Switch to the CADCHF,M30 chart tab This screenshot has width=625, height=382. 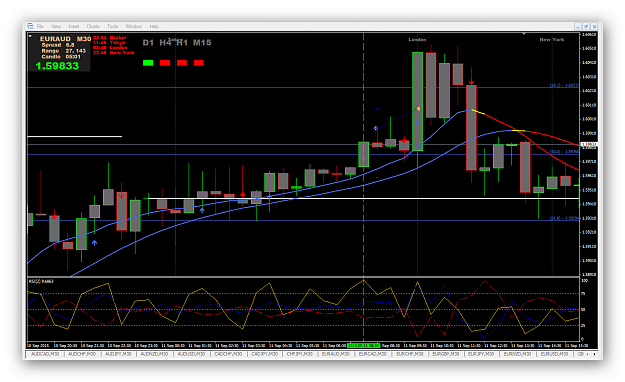228,354
